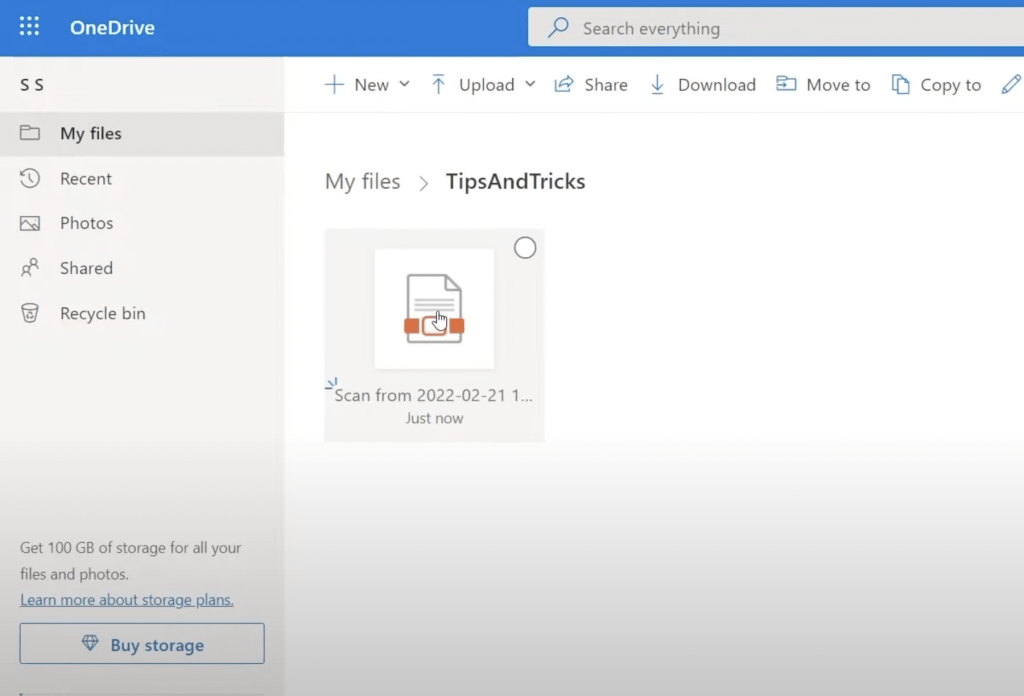Viewport: 1024px width, 696px height.
Task: Click the Share arrow icon
Action: 564,84
